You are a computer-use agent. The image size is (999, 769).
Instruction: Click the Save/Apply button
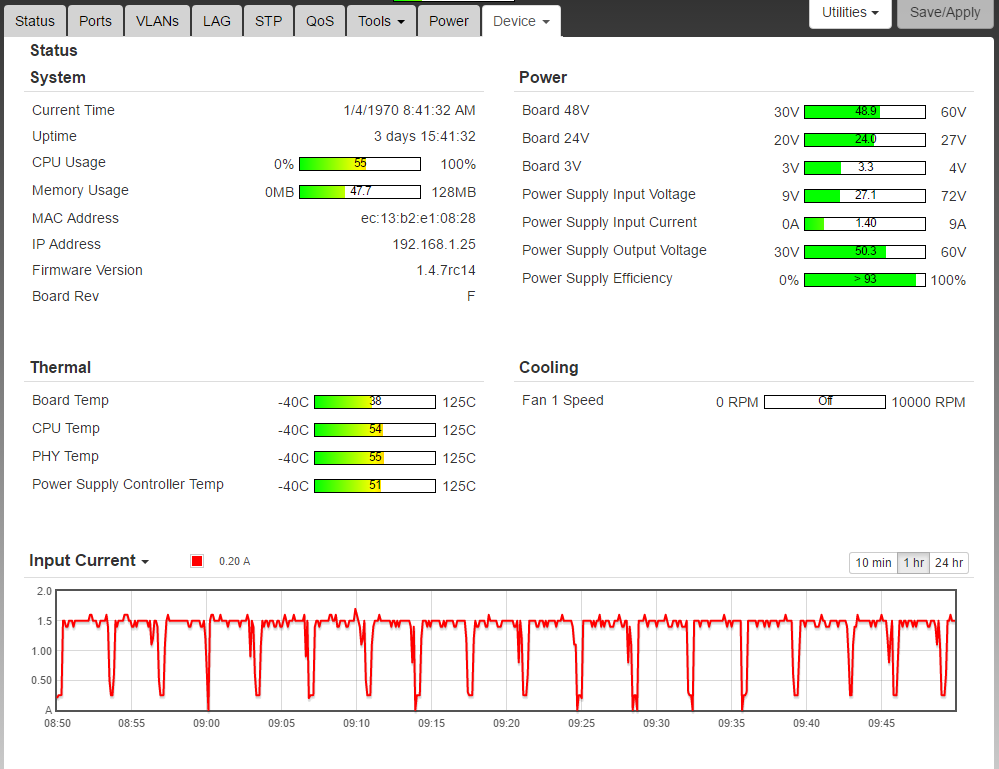(x=945, y=13)
